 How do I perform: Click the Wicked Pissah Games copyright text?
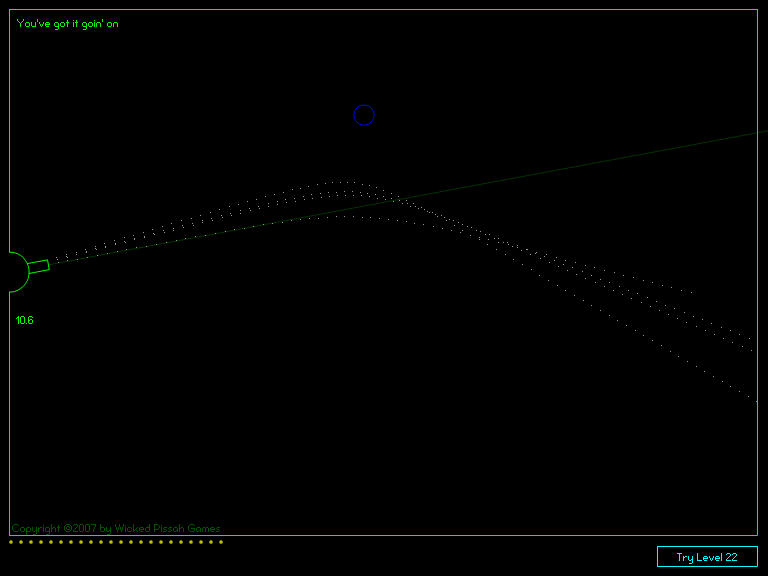tap(116, 528)
